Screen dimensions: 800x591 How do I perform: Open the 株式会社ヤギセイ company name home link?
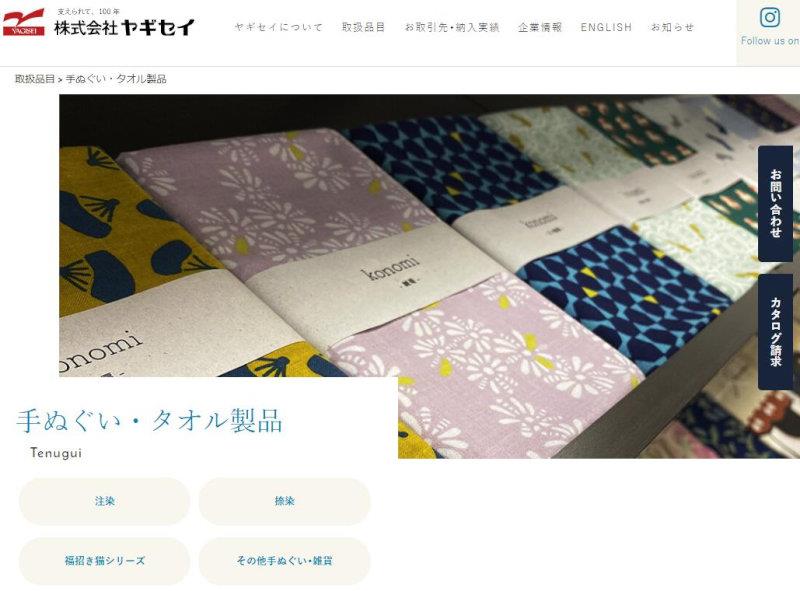coord(124,27)
